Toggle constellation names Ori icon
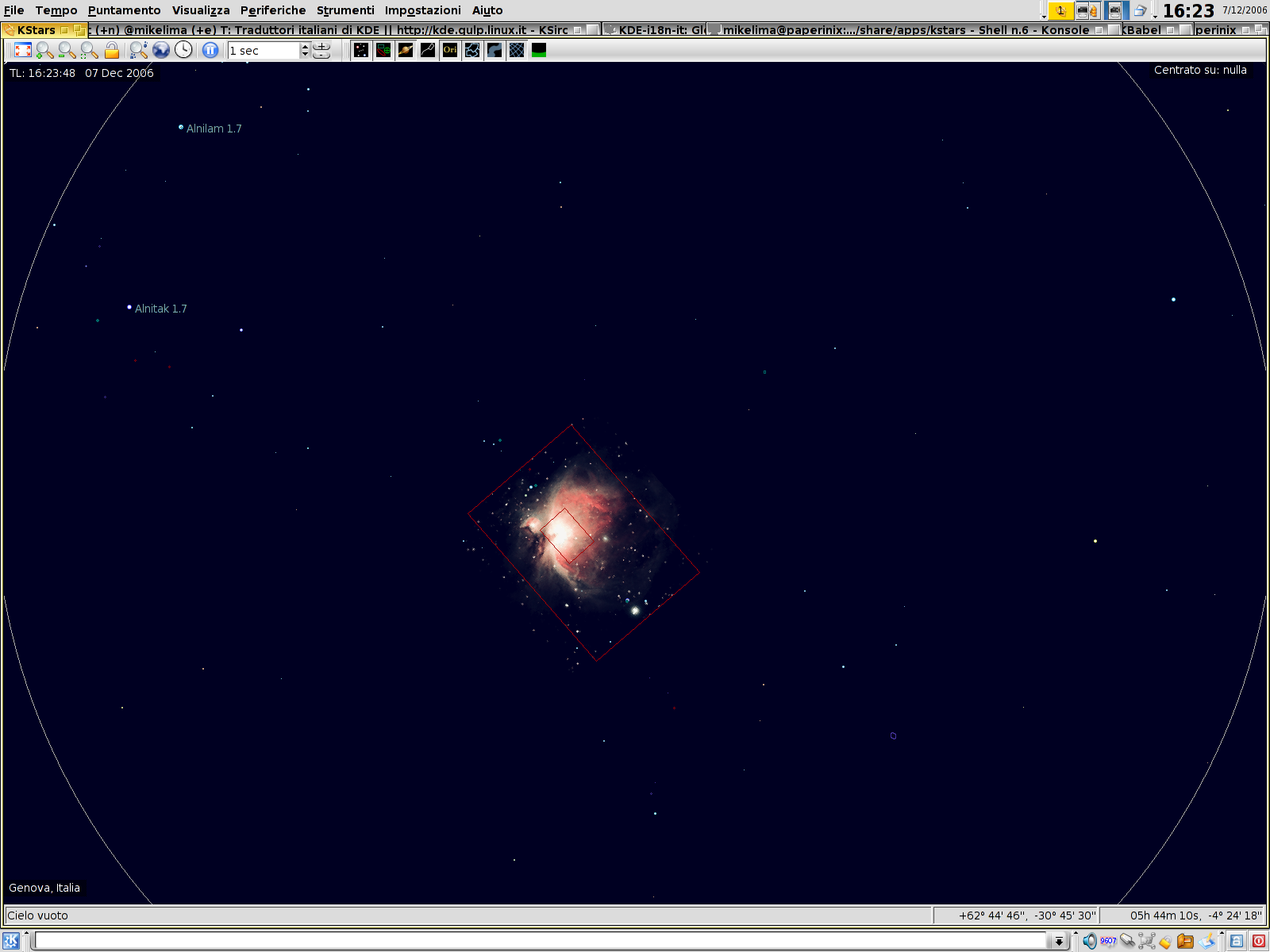The width and height of the screenshot is (1270, 952). [x=450, y=50]
